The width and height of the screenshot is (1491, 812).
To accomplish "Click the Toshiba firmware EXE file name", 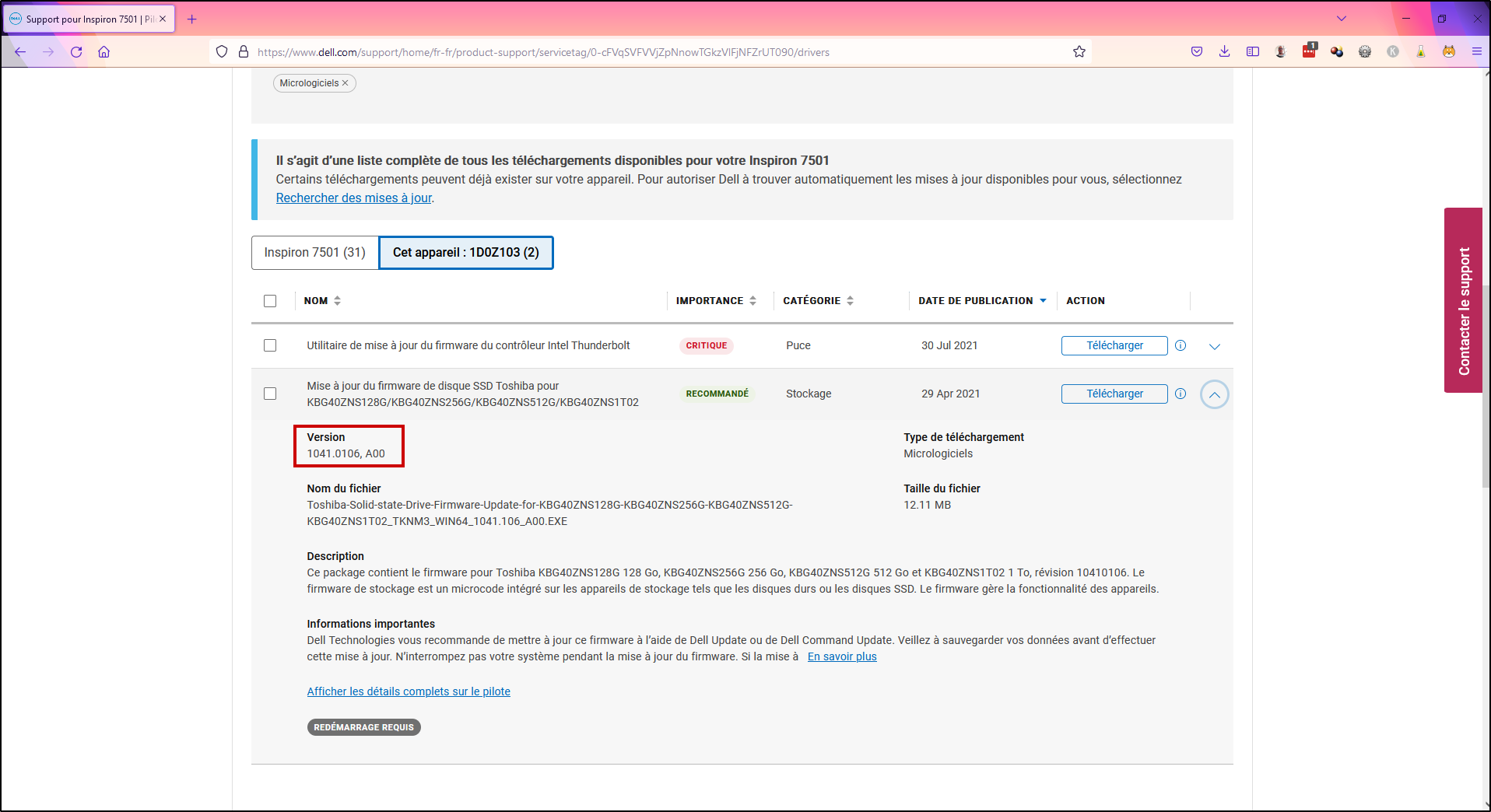I will click(x=549, y=513).
